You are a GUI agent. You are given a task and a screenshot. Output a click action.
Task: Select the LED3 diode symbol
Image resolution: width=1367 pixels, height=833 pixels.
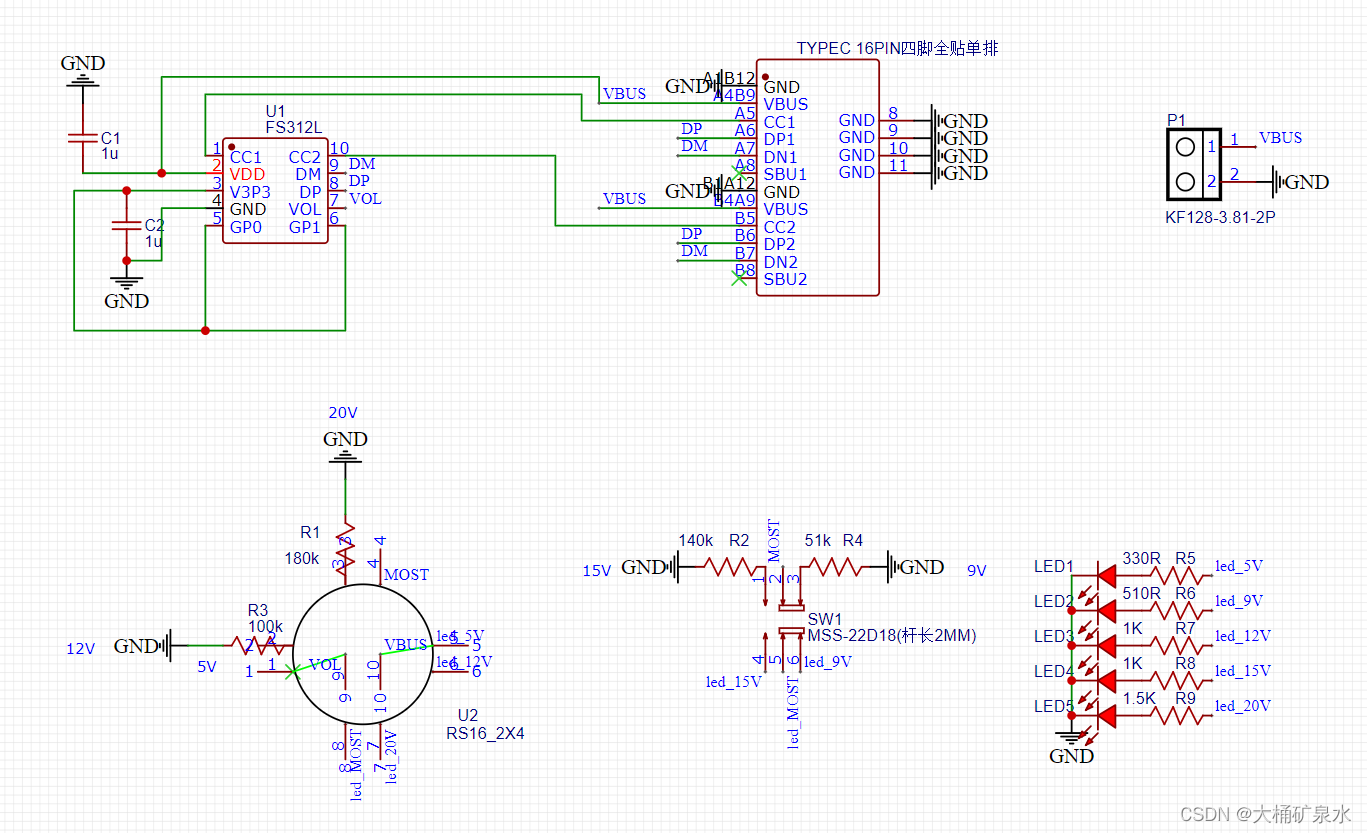coord(1106,645)
